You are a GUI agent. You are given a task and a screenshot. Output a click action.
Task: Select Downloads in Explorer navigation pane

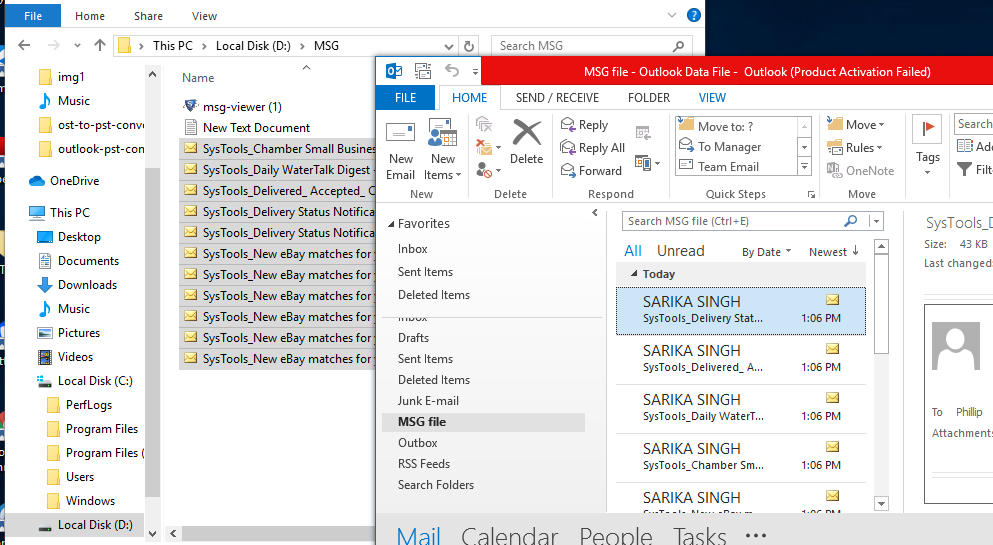[x=77, y=285]
